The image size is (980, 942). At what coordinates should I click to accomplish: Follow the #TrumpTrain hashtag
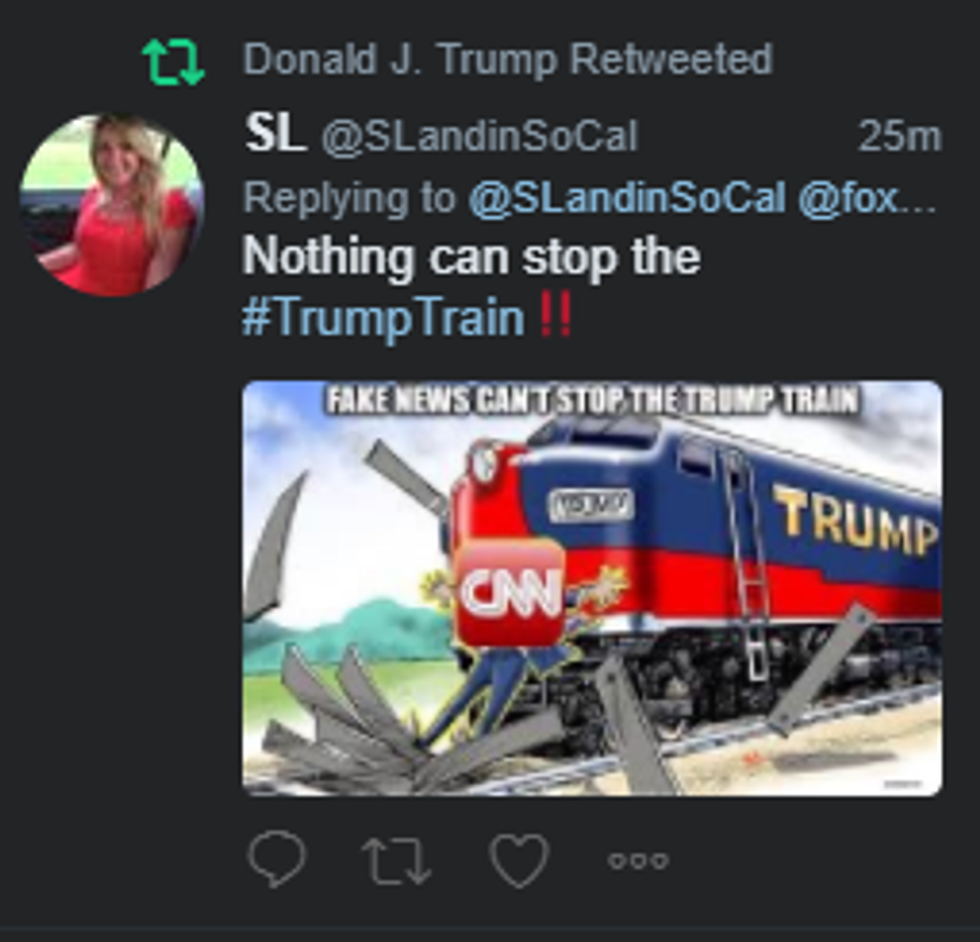coord(383,319)
